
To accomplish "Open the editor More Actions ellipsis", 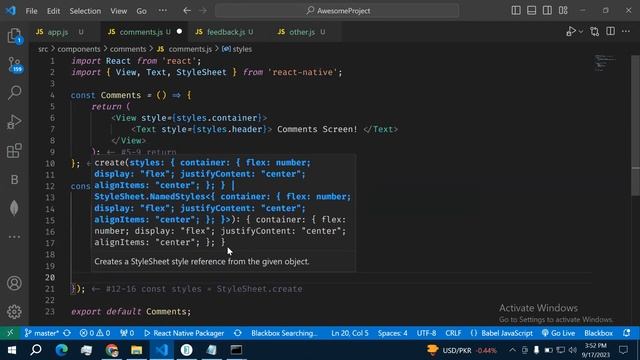I will 626,31.
